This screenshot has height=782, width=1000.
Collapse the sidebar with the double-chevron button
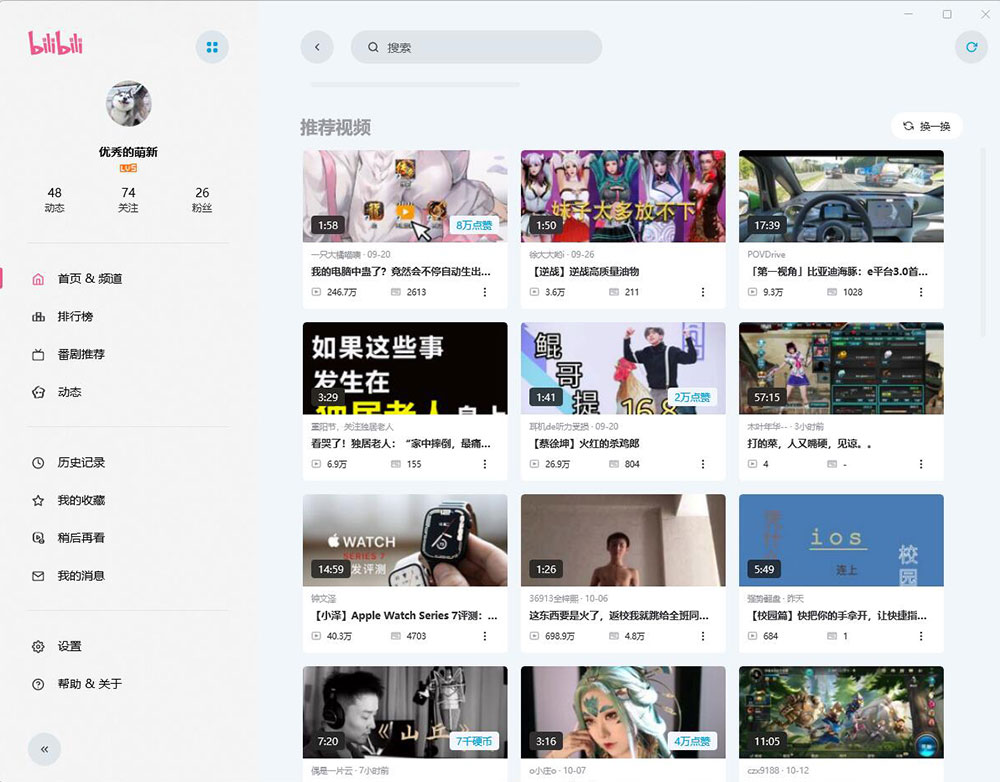coord(44,748)
